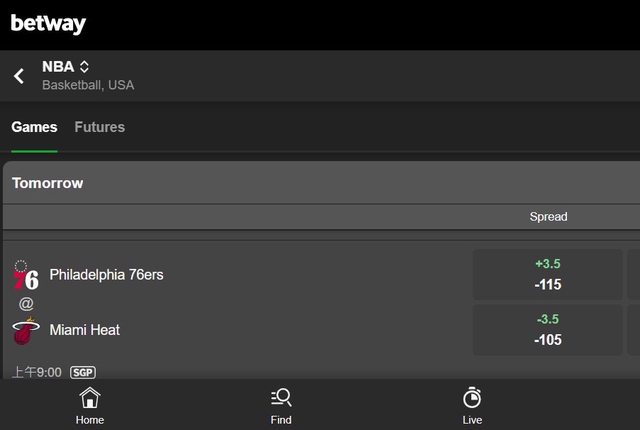Click the betway logo
This screenshot has height=430, width=640.
pyautogui.click(x=48, y=24)
